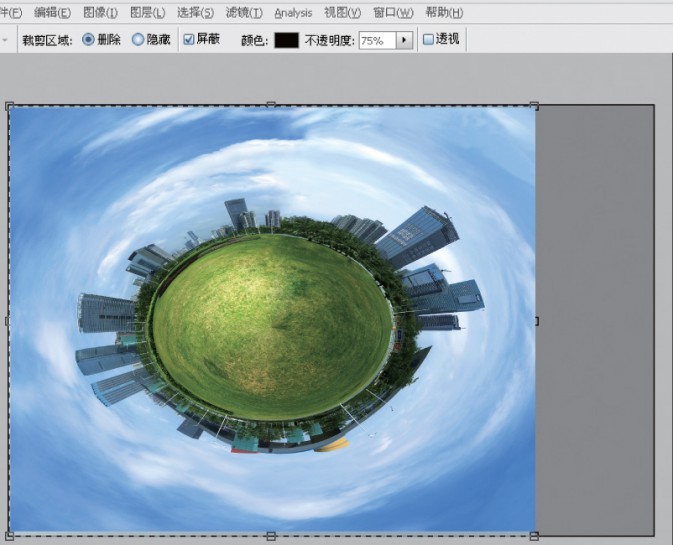Open the 帮助(H) menu
The image size is (673, 545).
[444, 13]
